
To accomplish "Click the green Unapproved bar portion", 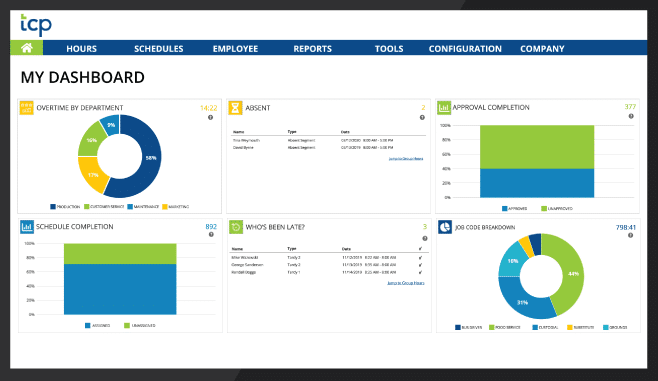I will [x=537, y=147].
